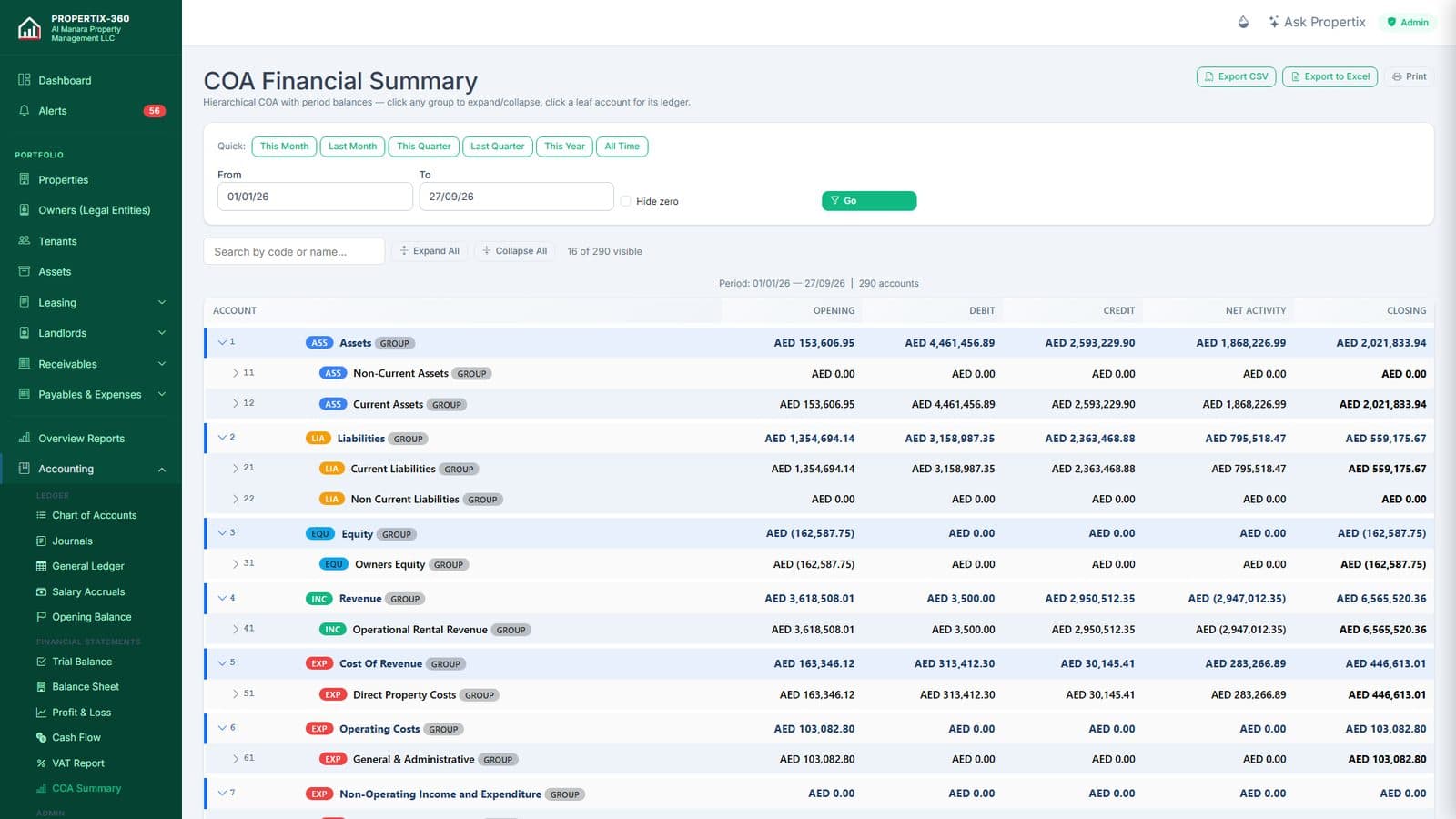The image size is (1456, 819).
Task: Click the Export CSV button
Action: point(1236,76)
